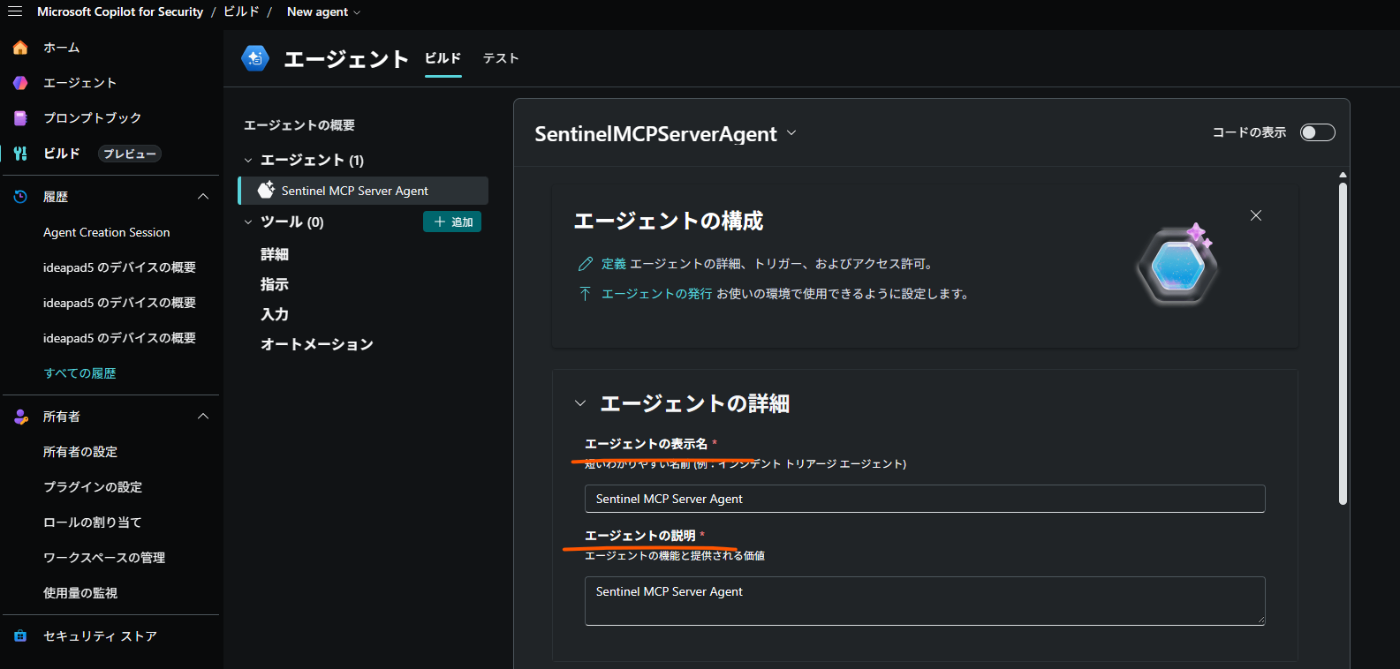Viewport: 1400px width, 669px height.
Task: Jump to 詳細 section in outline
Action: click(275, 254)
